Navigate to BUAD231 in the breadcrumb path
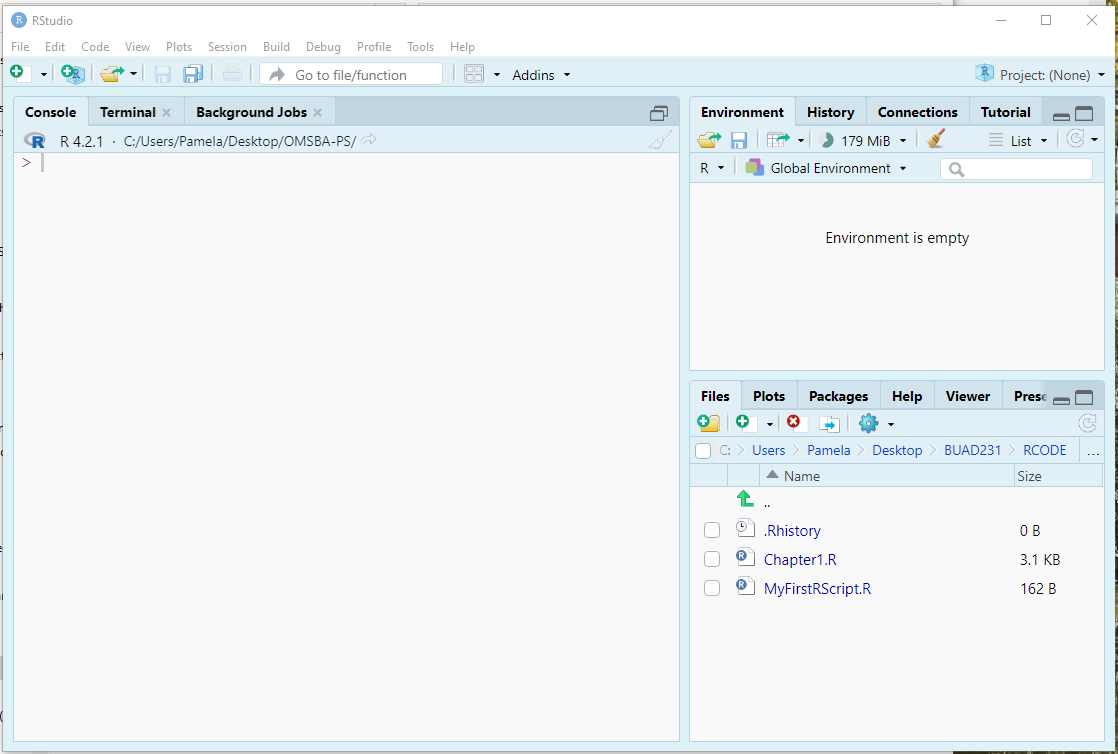1118x754 pixels. [973, 450]
